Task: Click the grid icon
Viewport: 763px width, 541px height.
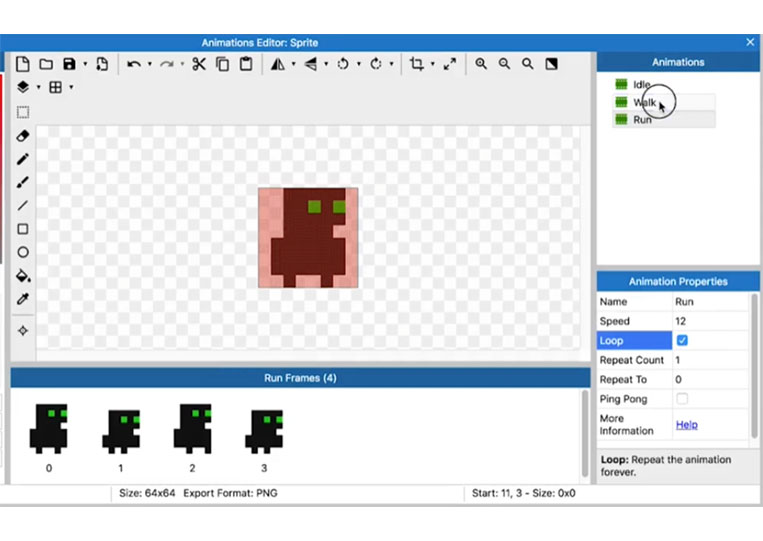Action: pos(55,88)
